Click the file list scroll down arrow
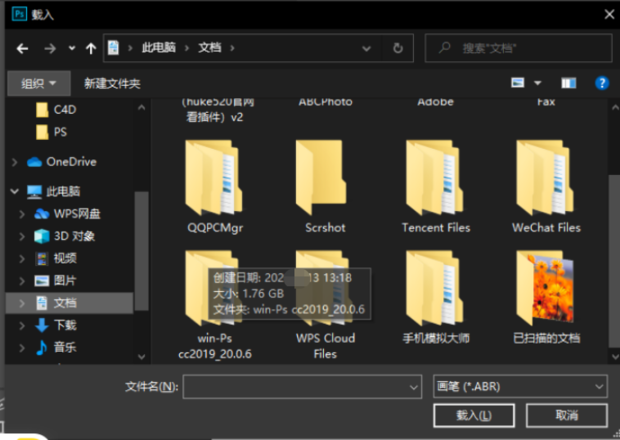The height and width of the screenshot is (440, 620). pos(615,357)
